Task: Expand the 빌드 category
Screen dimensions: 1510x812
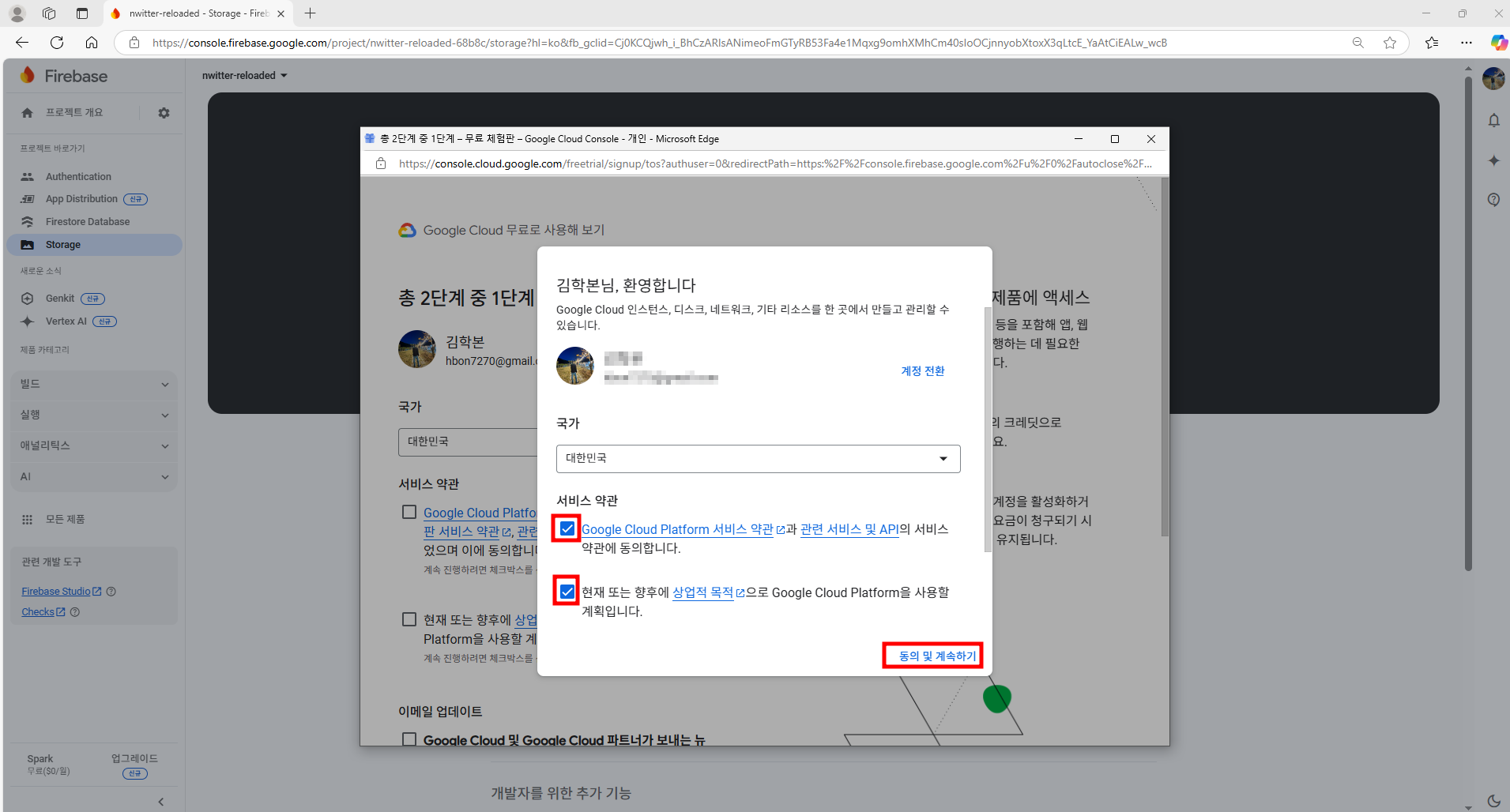Action: pyautogui.click(x=94, y=385)
